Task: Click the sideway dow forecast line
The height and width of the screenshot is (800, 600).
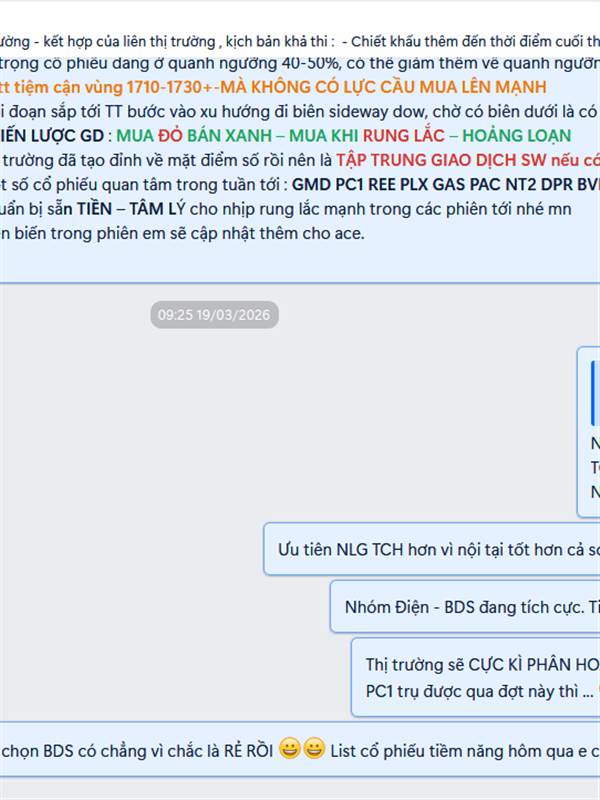Action: [298, 111]
